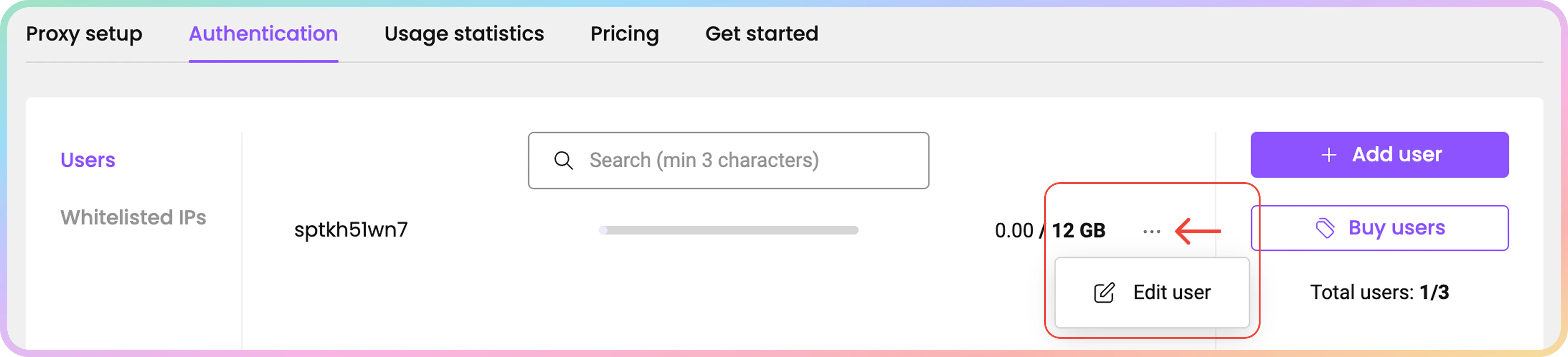Open the Pricing tab
The image size is (1568, 357).
coord(624,34)
